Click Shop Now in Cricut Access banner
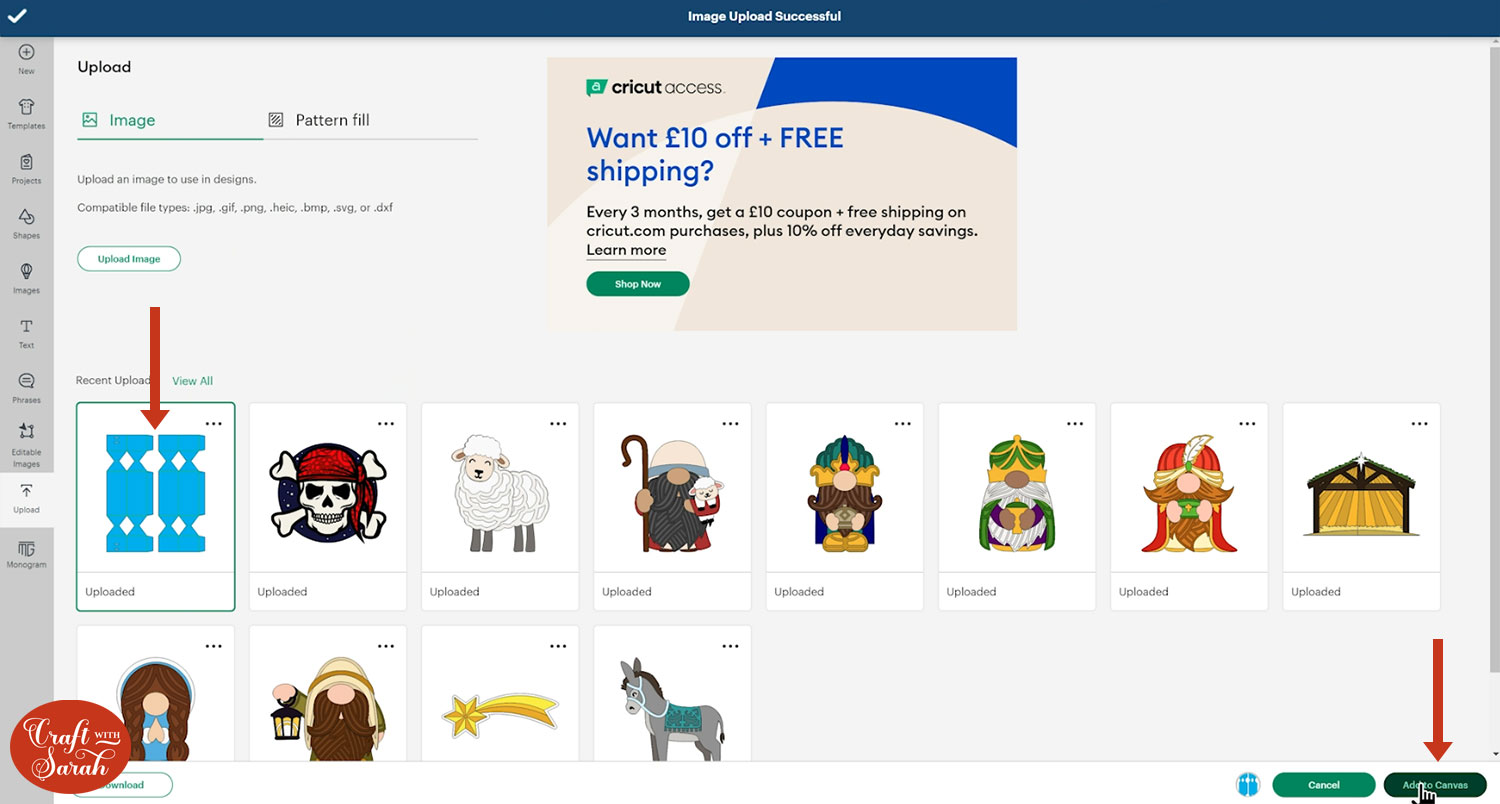The image size is (1500, 804). [638, 284]
